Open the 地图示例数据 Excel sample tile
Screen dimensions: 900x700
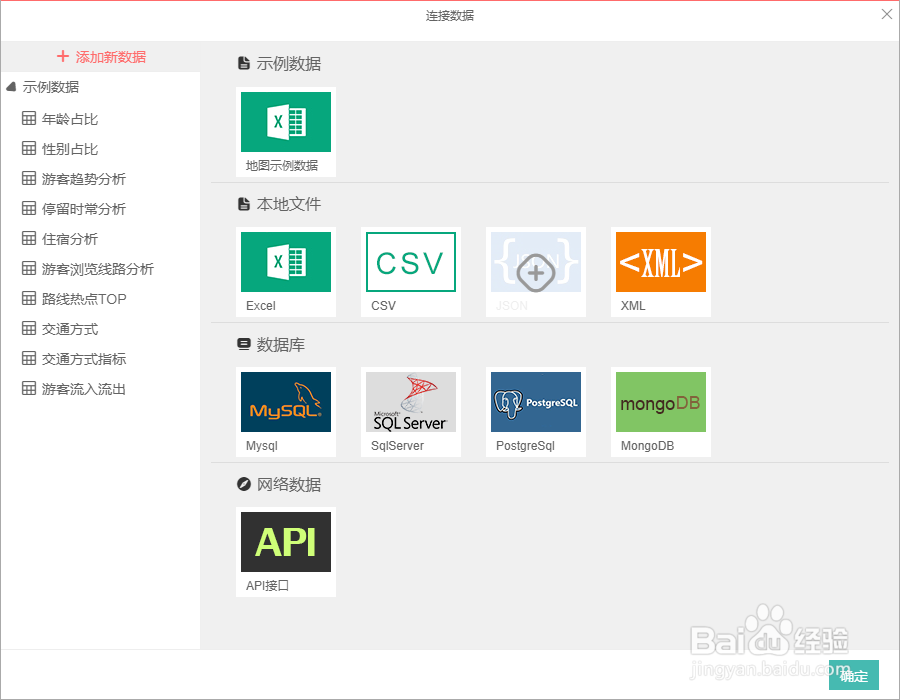(x=286, y=132)
